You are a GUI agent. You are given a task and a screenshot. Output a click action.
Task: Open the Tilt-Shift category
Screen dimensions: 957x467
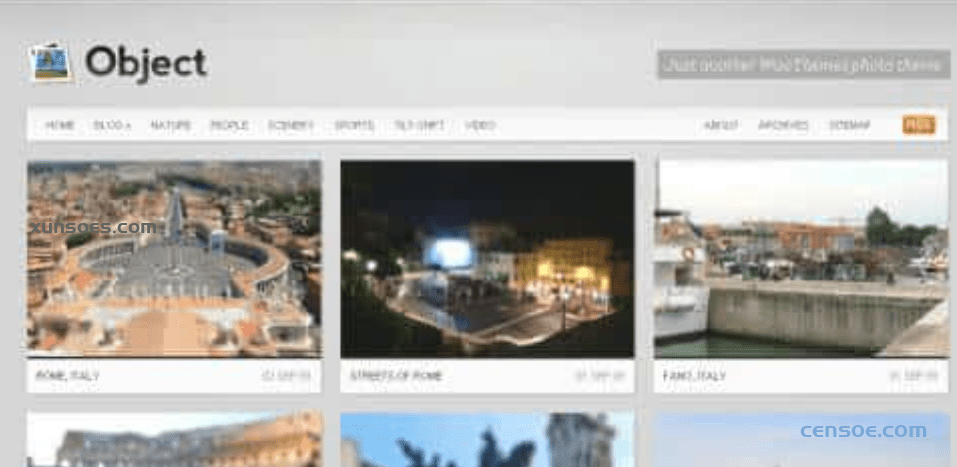click(x=419, y=126)
